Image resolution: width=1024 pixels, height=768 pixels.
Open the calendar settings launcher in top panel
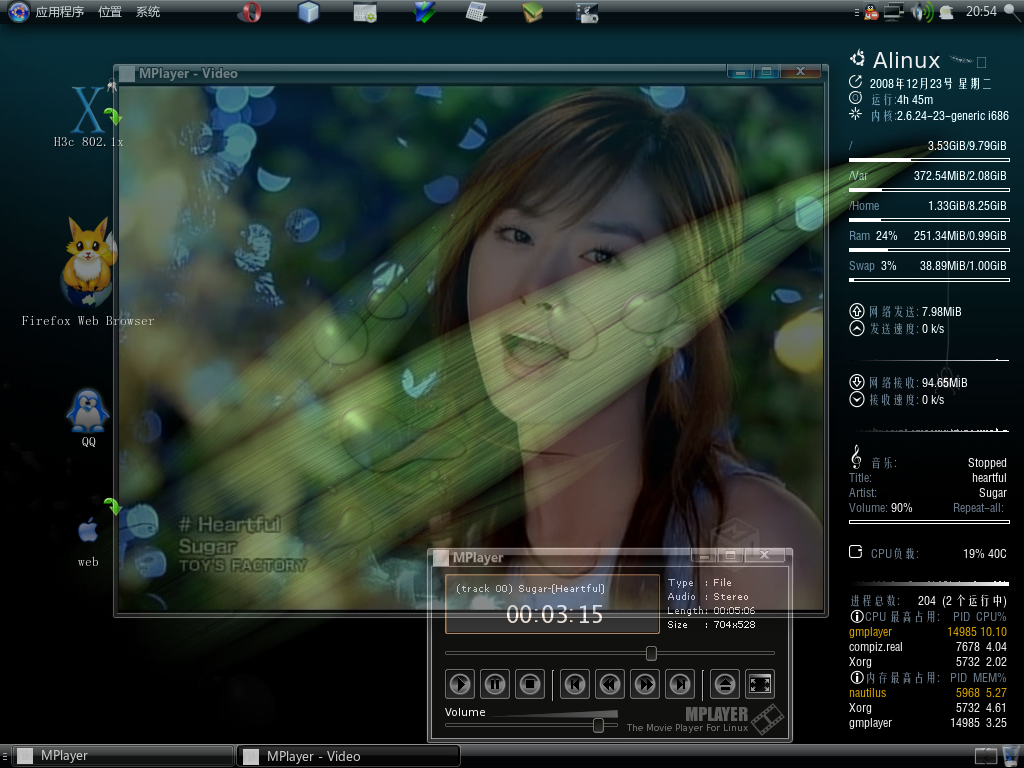[365, 13]
